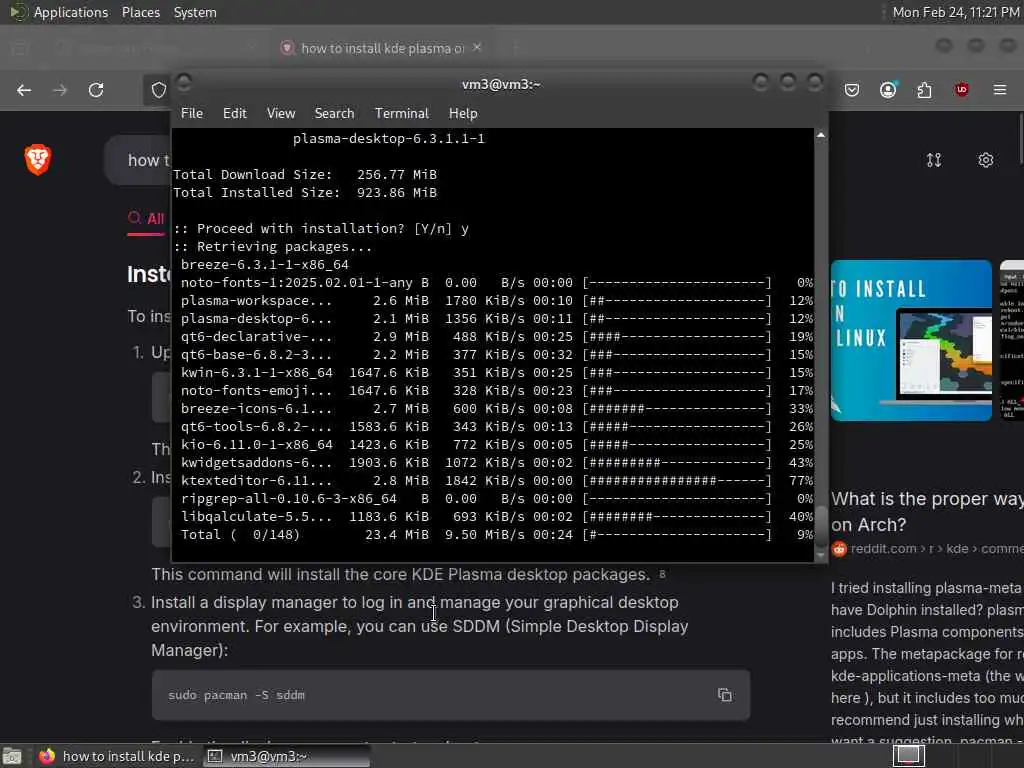The width and height of the screenshot is (1024, 768).
Task: Open the Applications menu in top panel
Action: pyautogui.click(x=71, y=12)
